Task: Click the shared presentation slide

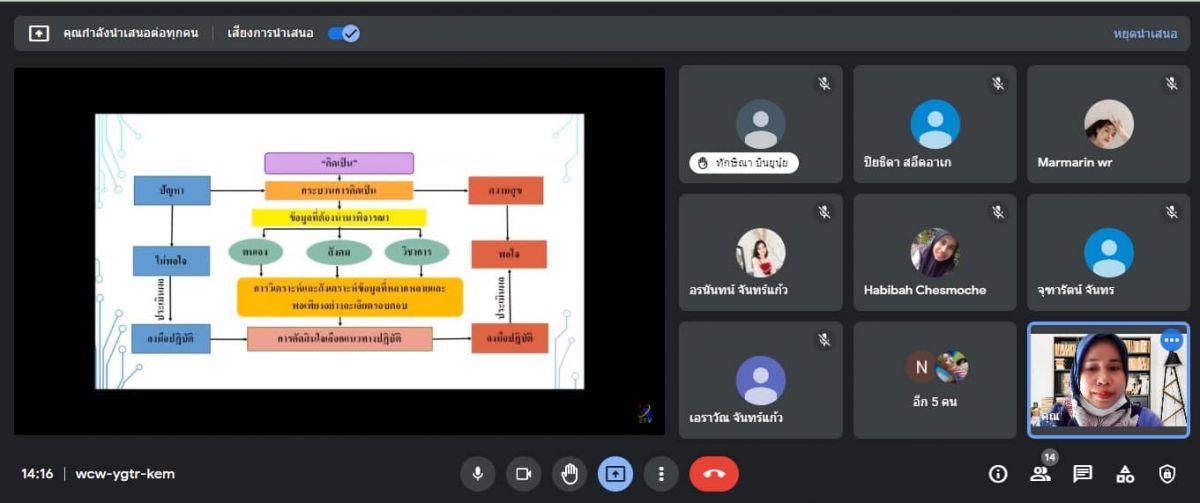Action: (339, 250)
